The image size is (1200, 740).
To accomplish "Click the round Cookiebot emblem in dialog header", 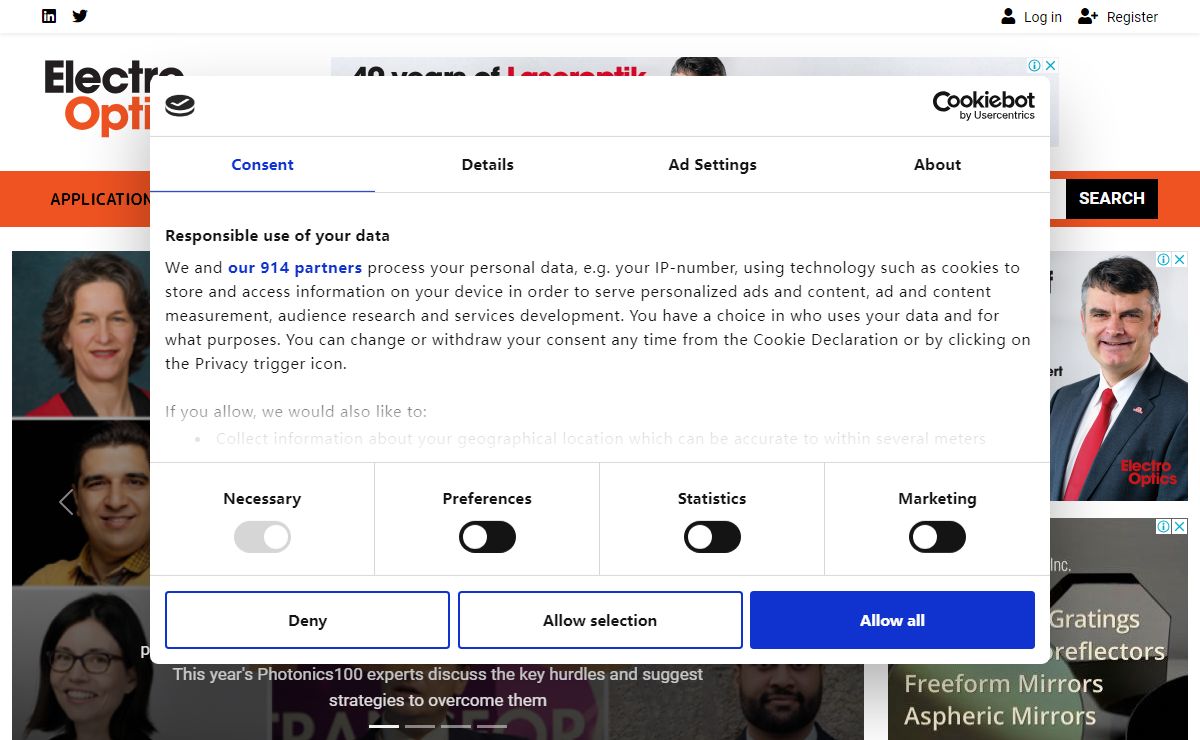I will tap(180, 106).
